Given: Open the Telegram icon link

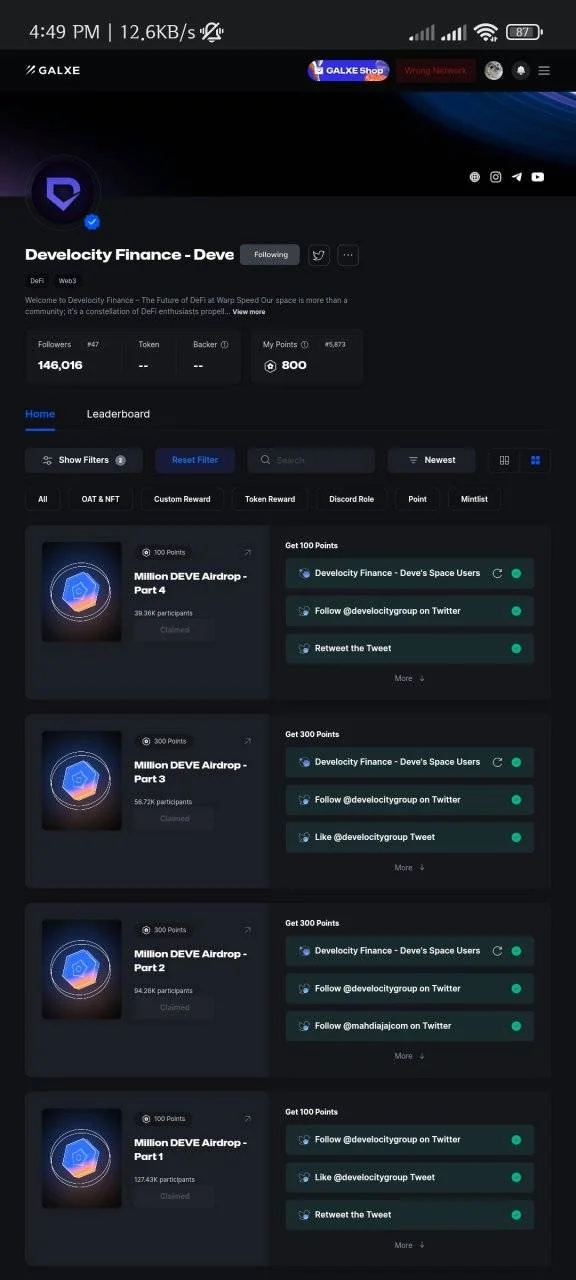Looking at the screenshot, I should [x=517, y=177].
